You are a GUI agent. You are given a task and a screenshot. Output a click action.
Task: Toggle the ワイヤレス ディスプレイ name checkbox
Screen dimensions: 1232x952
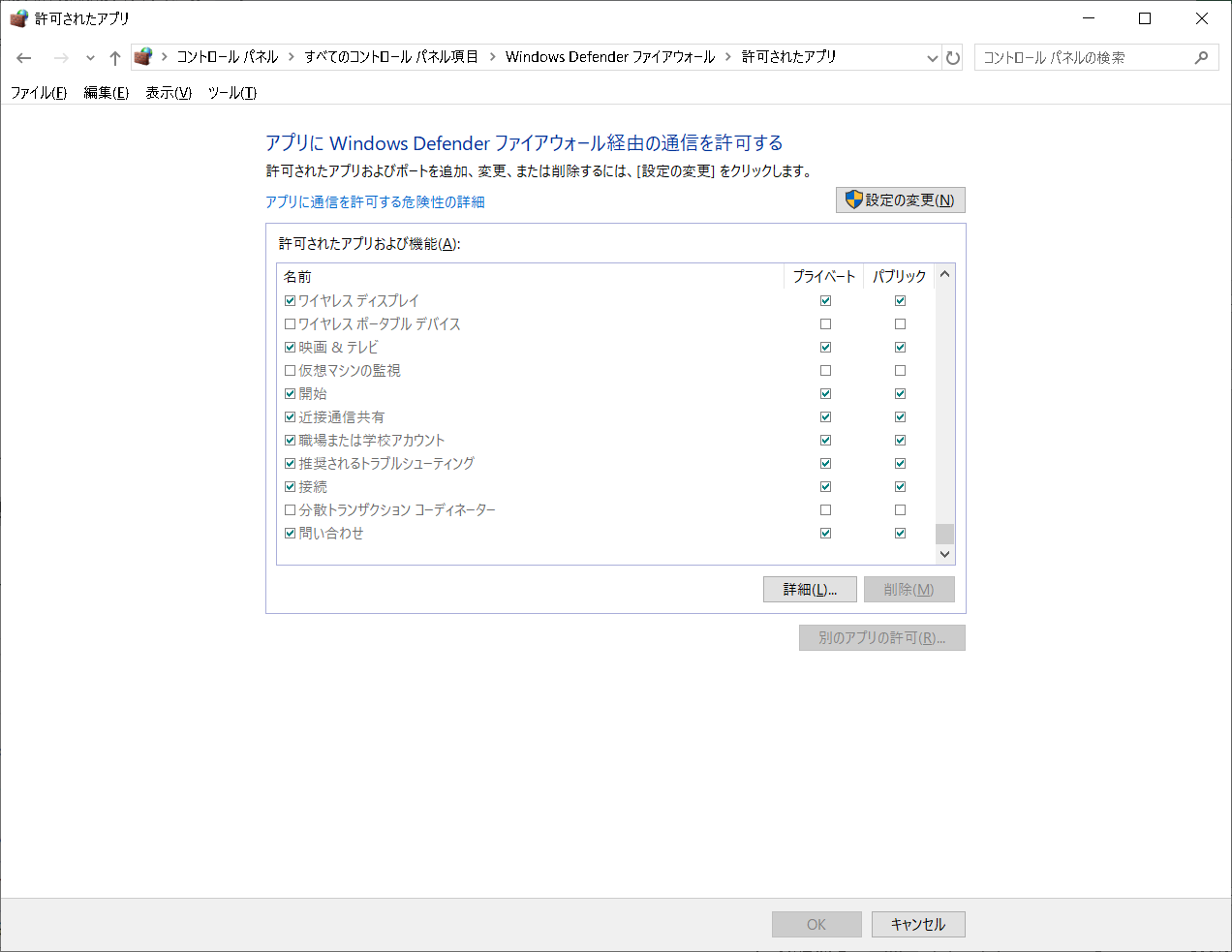tap(290, 300)
